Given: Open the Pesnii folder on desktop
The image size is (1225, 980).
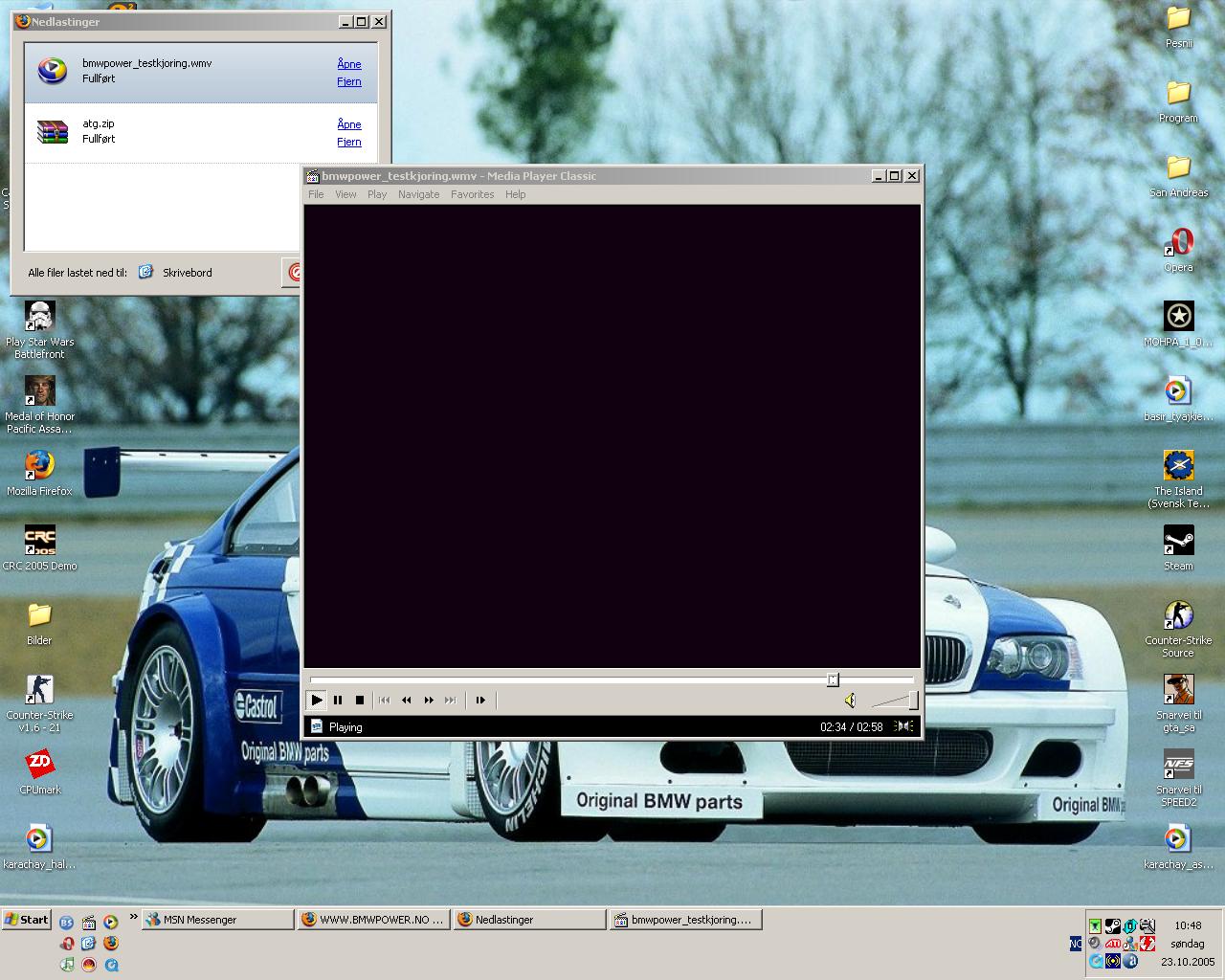Looking at the screenshot, I should coord(1178,26).
